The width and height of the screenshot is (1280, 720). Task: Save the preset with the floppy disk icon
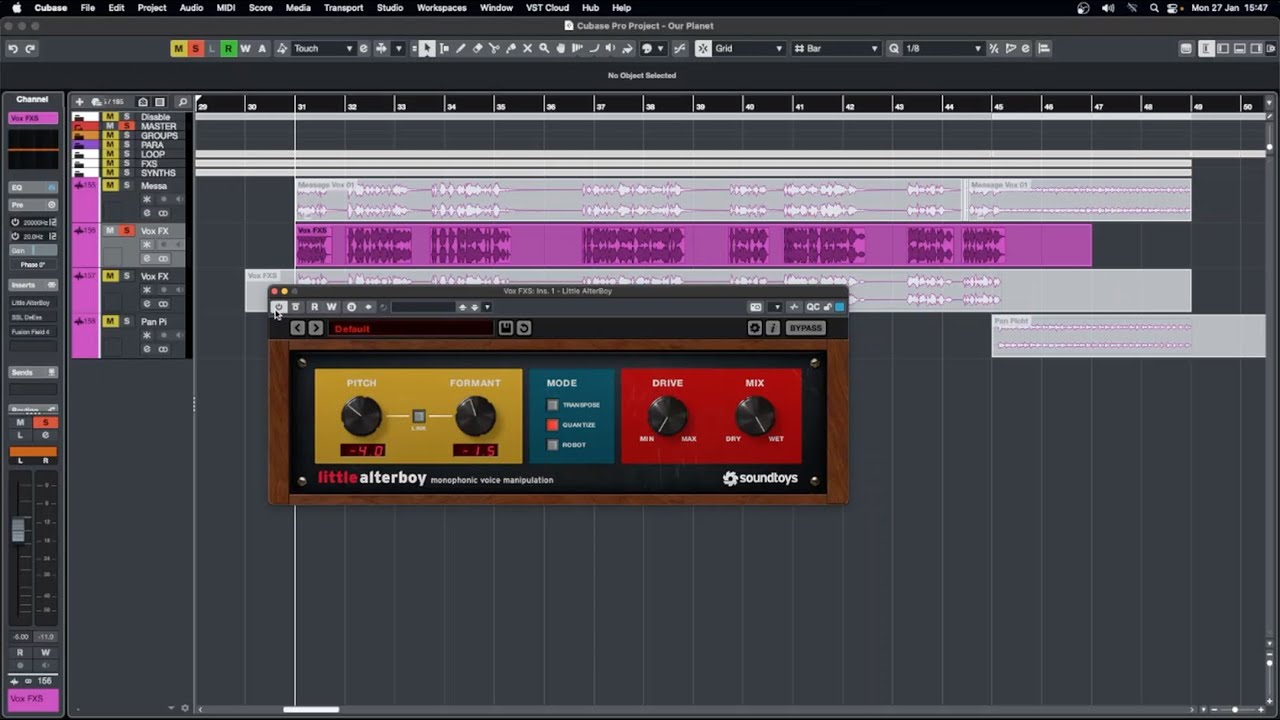(x=506, y=328)
